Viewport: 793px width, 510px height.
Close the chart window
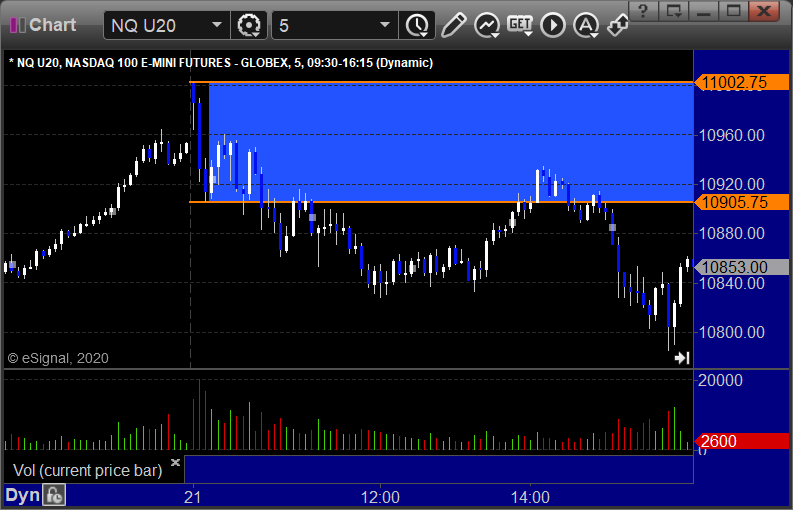point(764,11)
